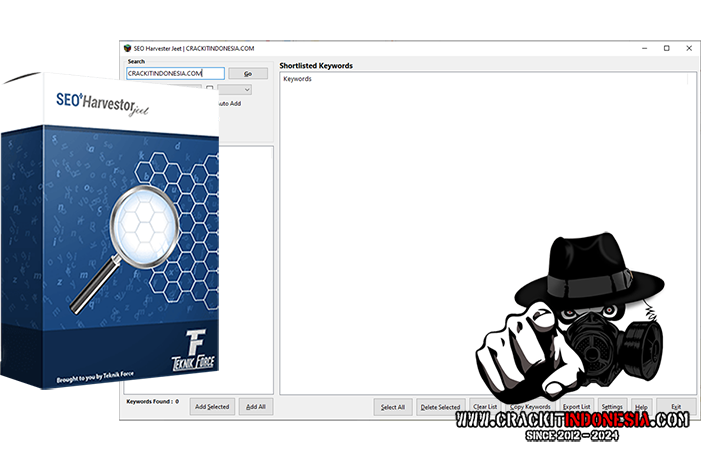Click the Keywords column header
Viewport: 701px width, 457px height.
click(x=298, y=79)
